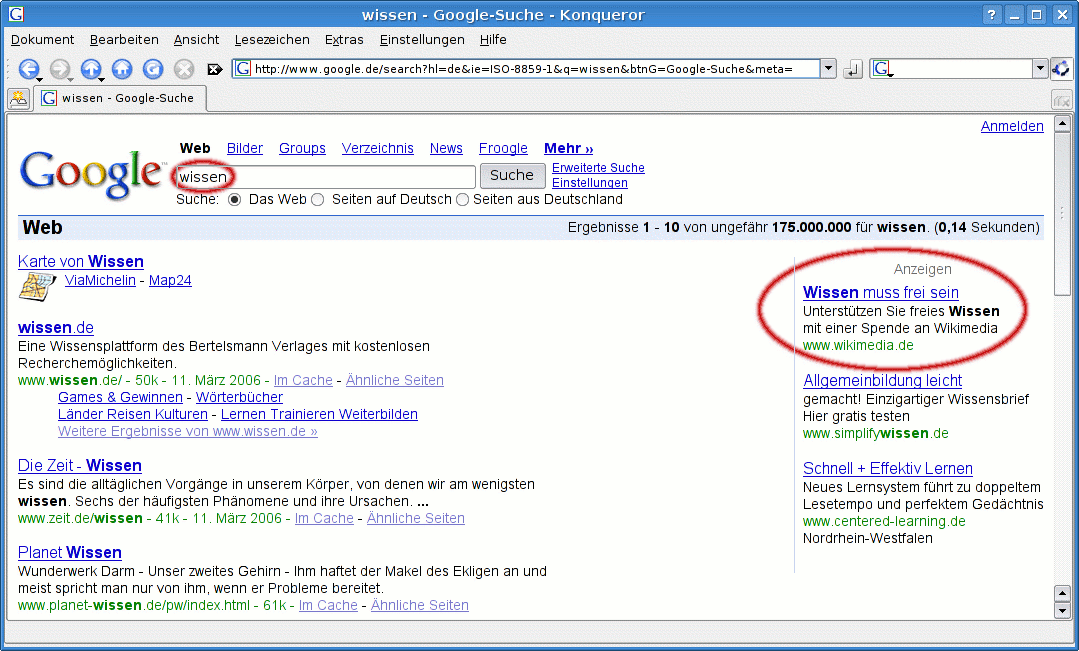
Task: Open the Dokument menu
Action: point(42,40)
